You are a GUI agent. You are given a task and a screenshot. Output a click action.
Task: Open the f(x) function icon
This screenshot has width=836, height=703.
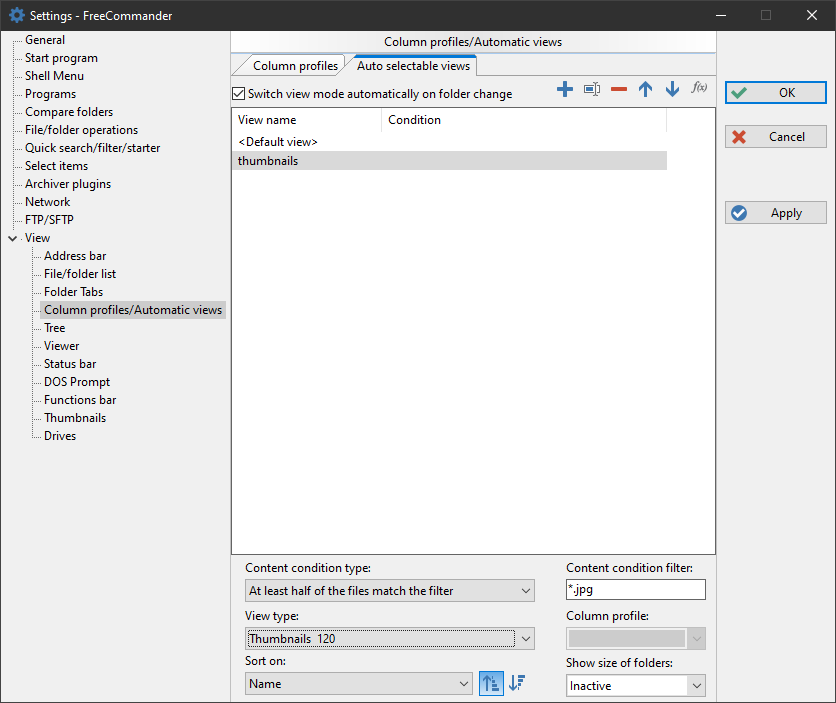pos(700,88)
